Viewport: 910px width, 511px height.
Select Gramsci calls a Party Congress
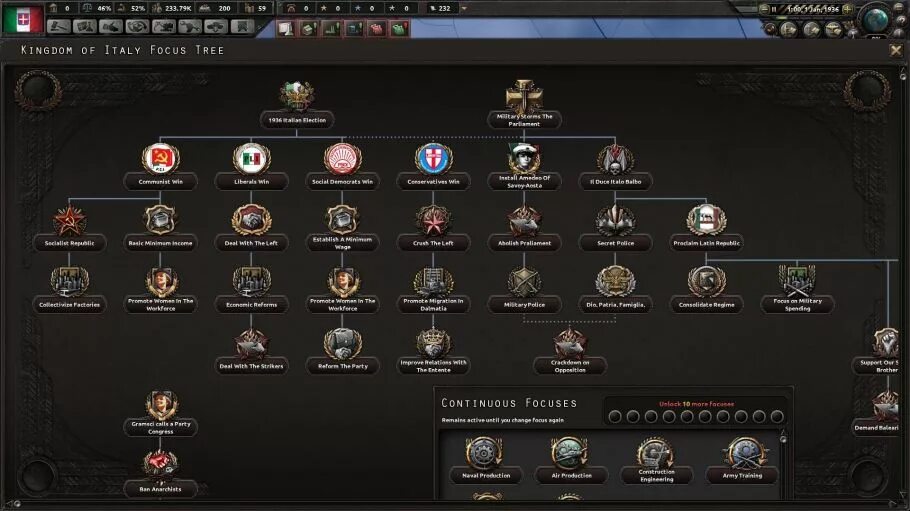(160, 412)
